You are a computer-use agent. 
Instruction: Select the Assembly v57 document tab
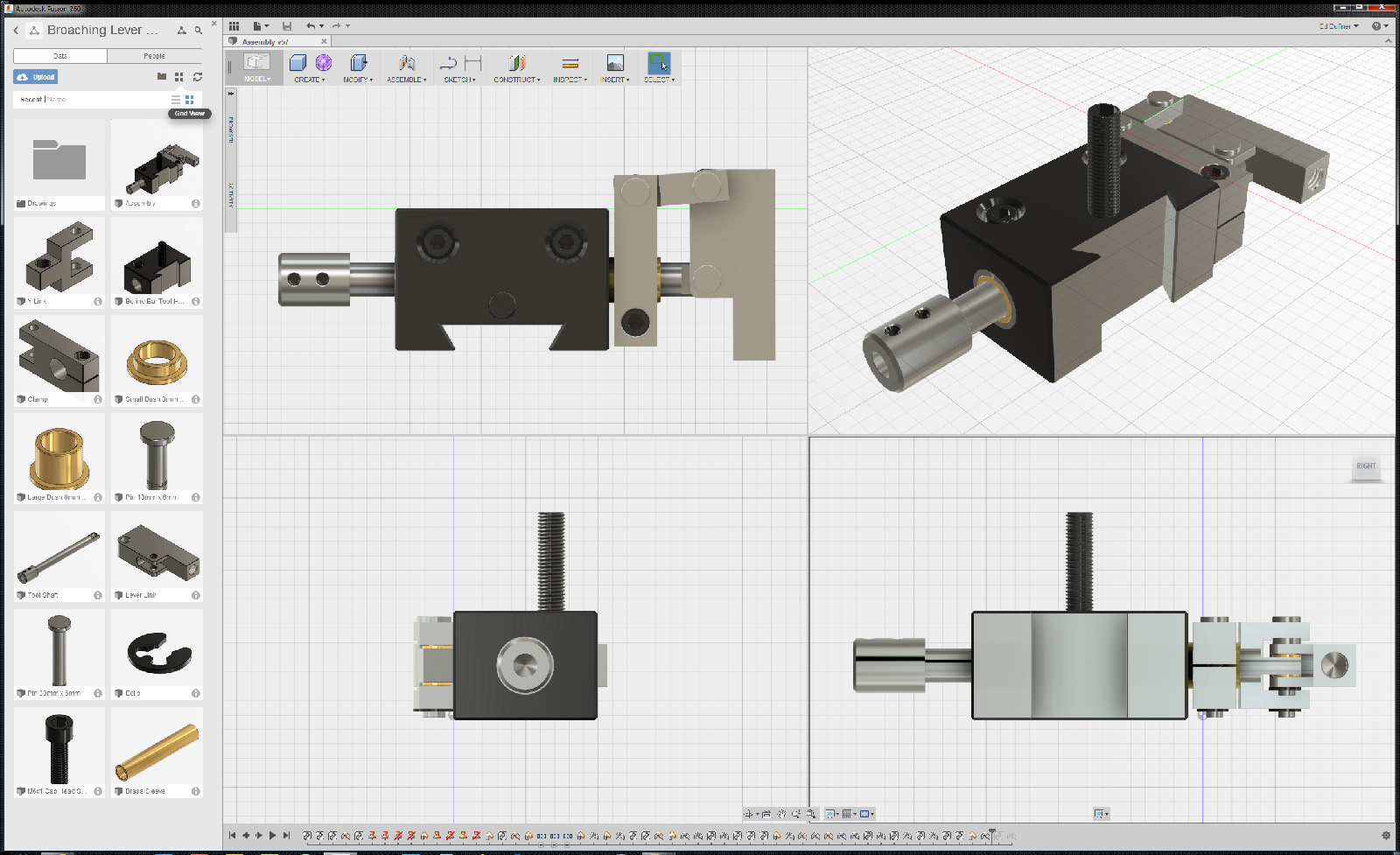(x=265, y=42)
